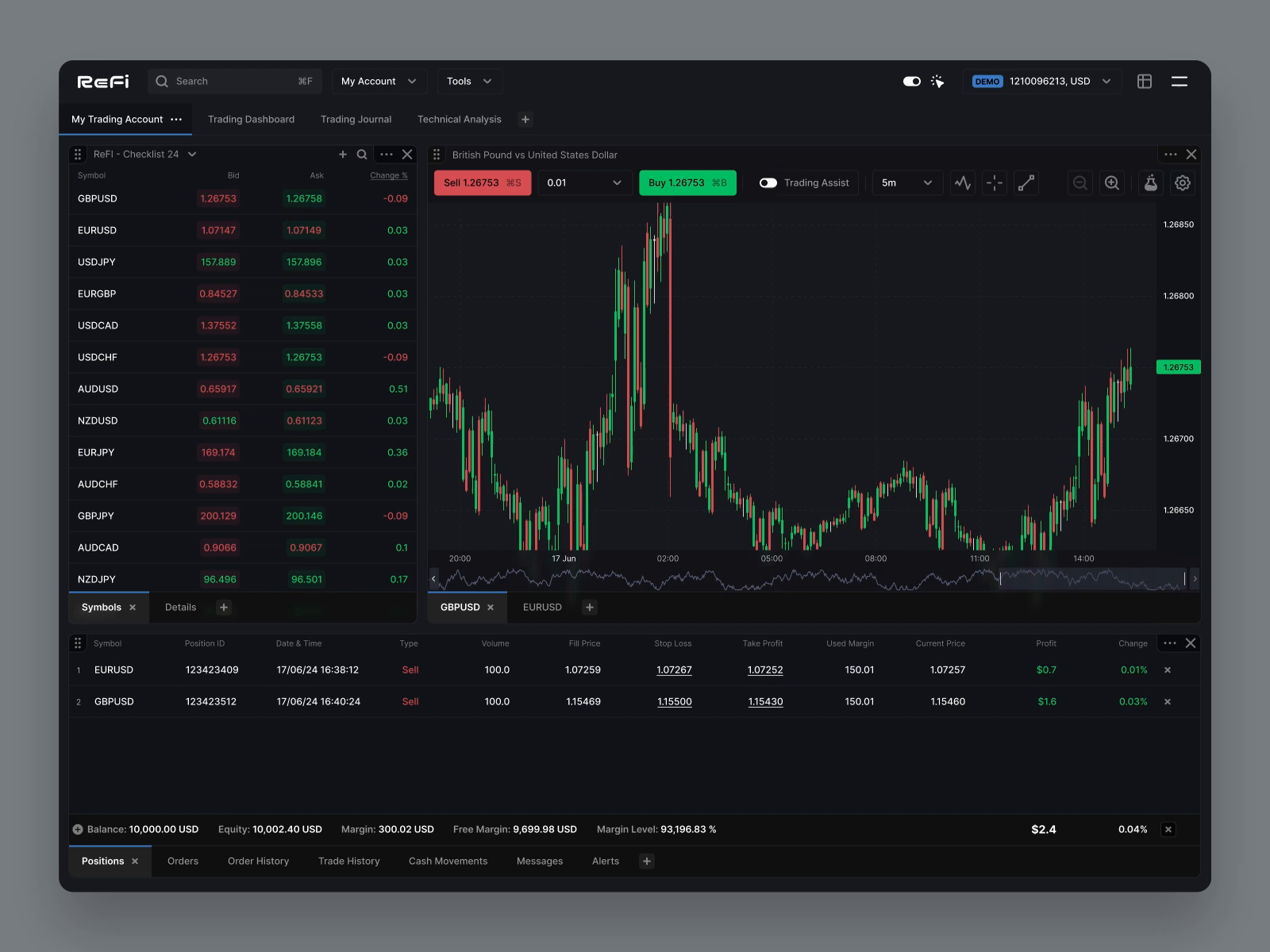Open watchlist panel more options
1270x952 pixels.
click(x=387, y=155)
